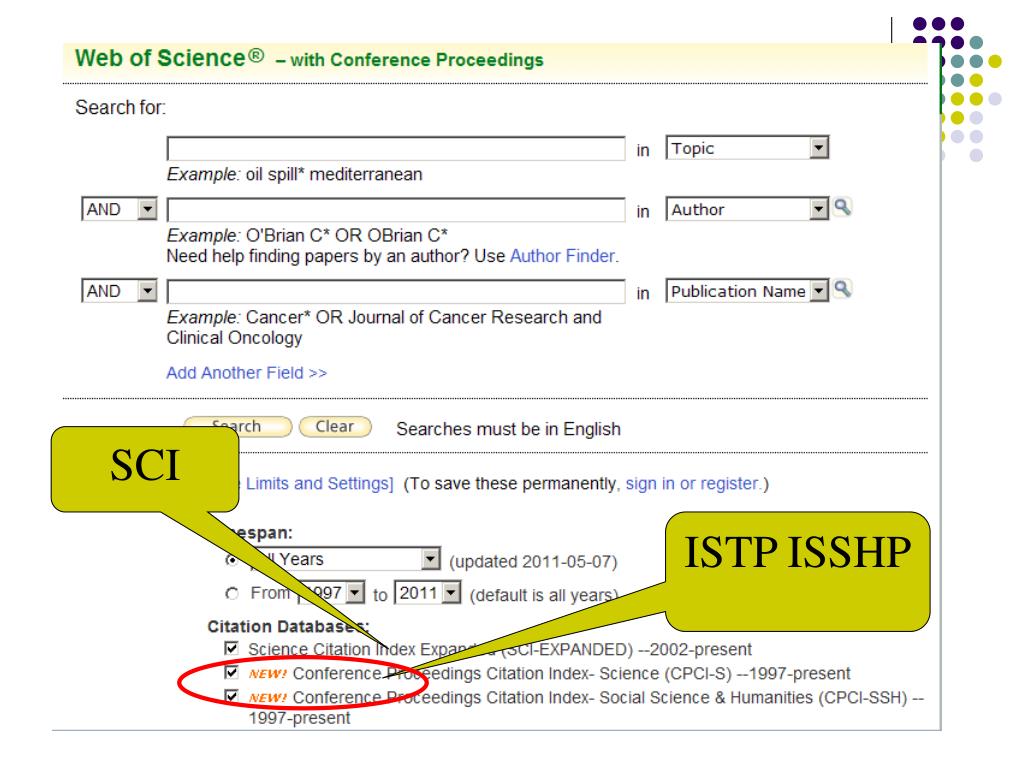The width and height of the screenshot is (1024, 768).
Task: Click sign in or register link
Action: [x=693, y=484]
